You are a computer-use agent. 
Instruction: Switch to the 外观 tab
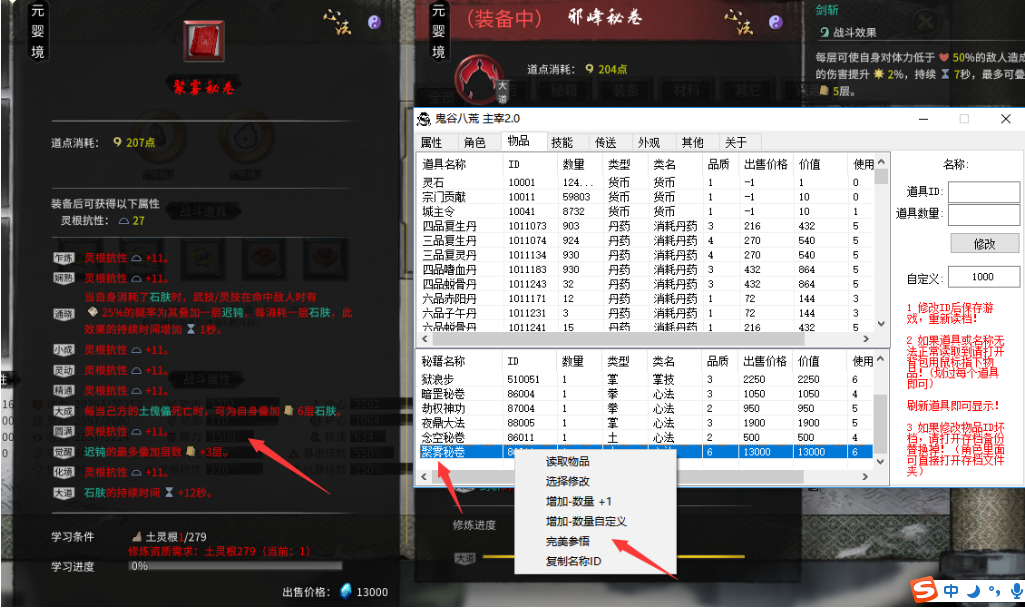(x=649, y=142)
